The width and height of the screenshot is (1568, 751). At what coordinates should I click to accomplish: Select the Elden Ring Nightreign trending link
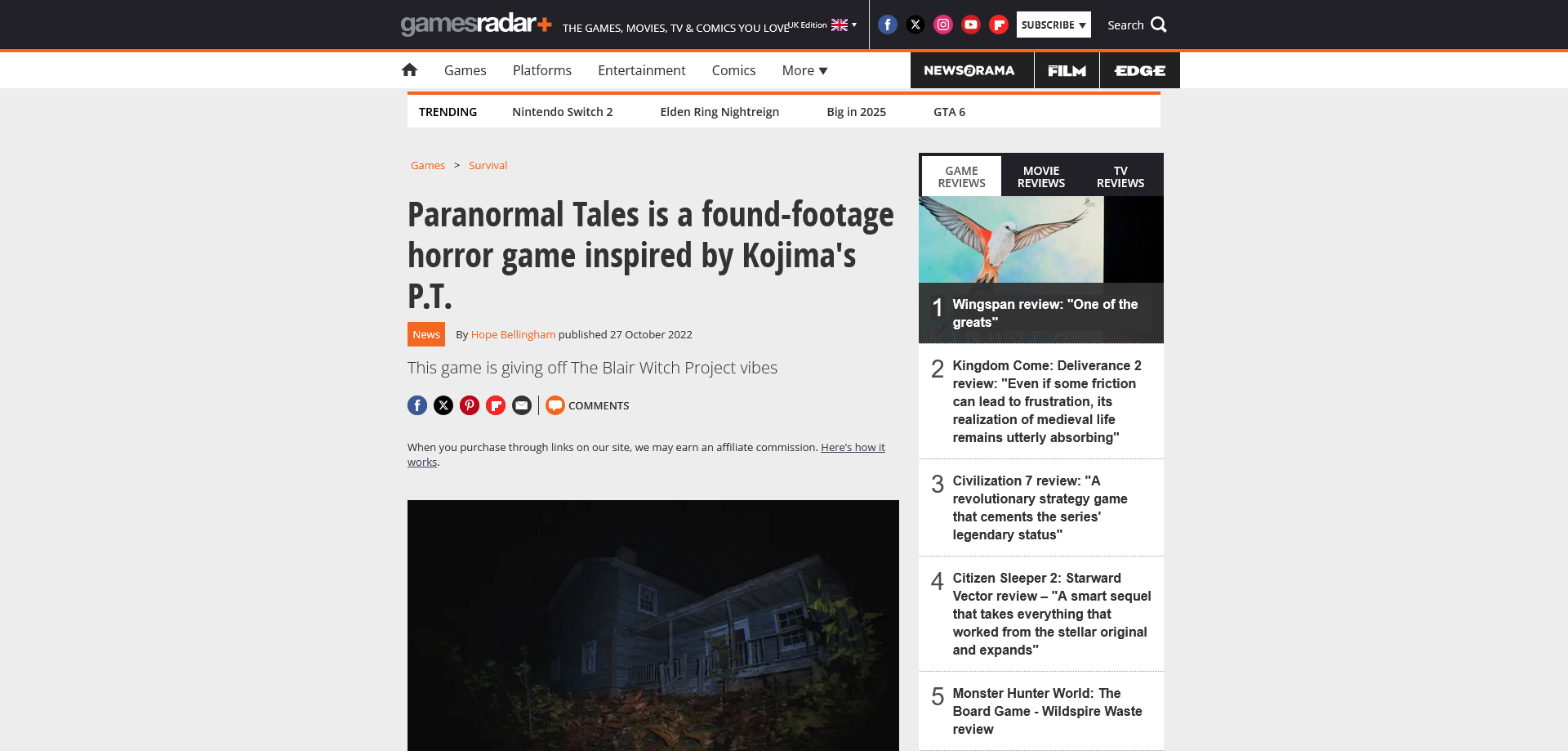(719, 112)
